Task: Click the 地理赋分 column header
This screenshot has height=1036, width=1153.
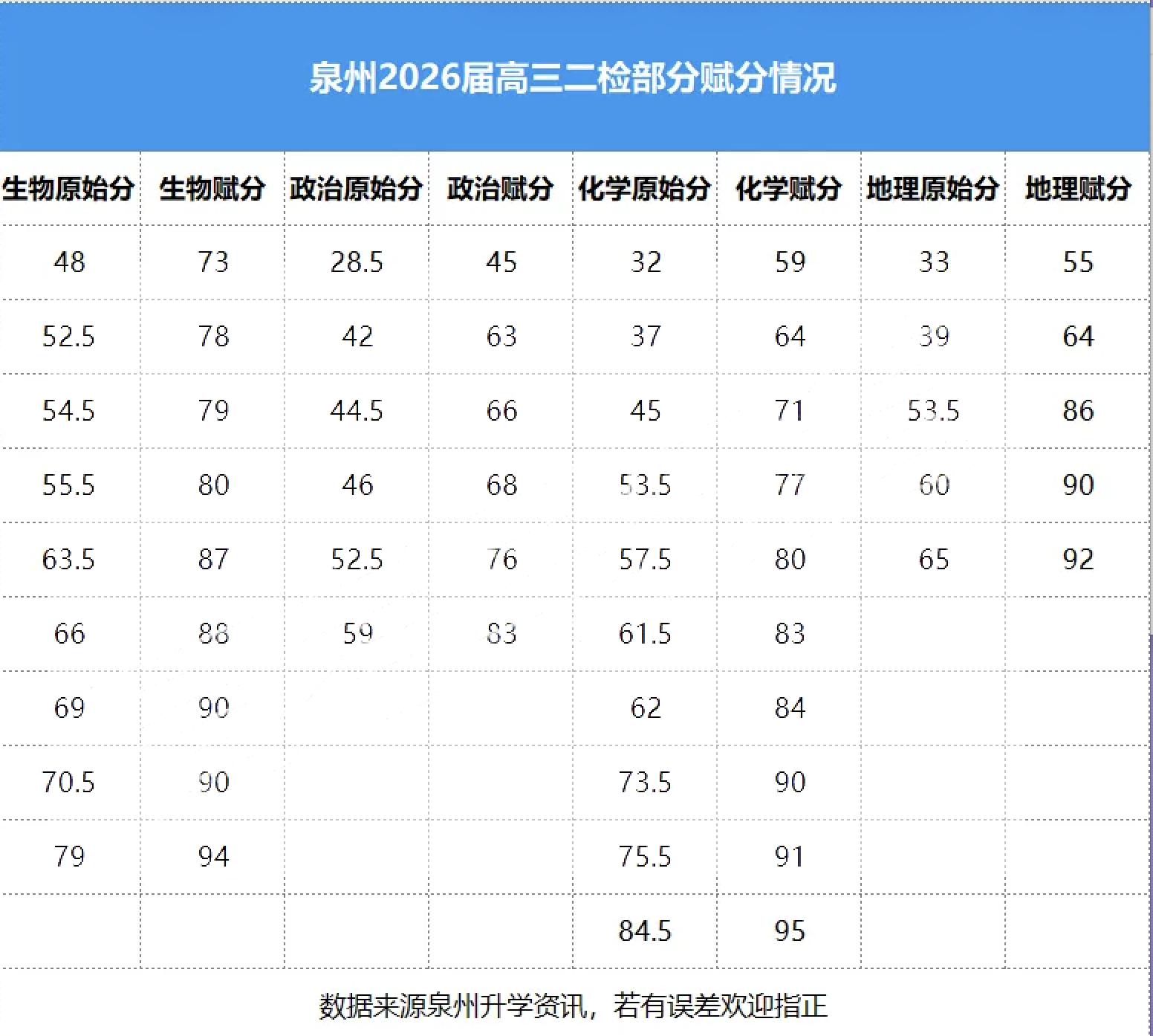Action: tap(1077, 190)
